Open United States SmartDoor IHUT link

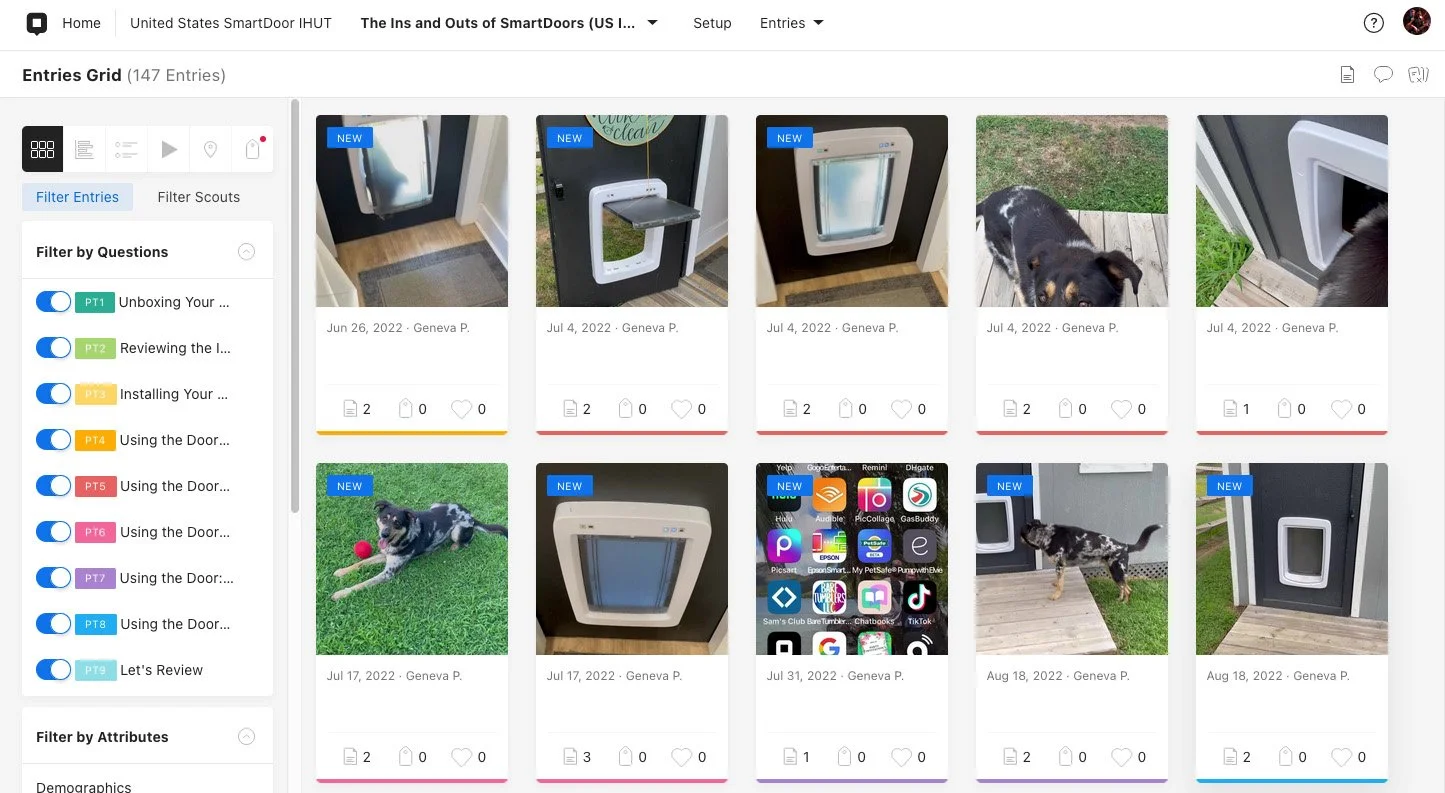pyautogui.click(x=231, y=23)
